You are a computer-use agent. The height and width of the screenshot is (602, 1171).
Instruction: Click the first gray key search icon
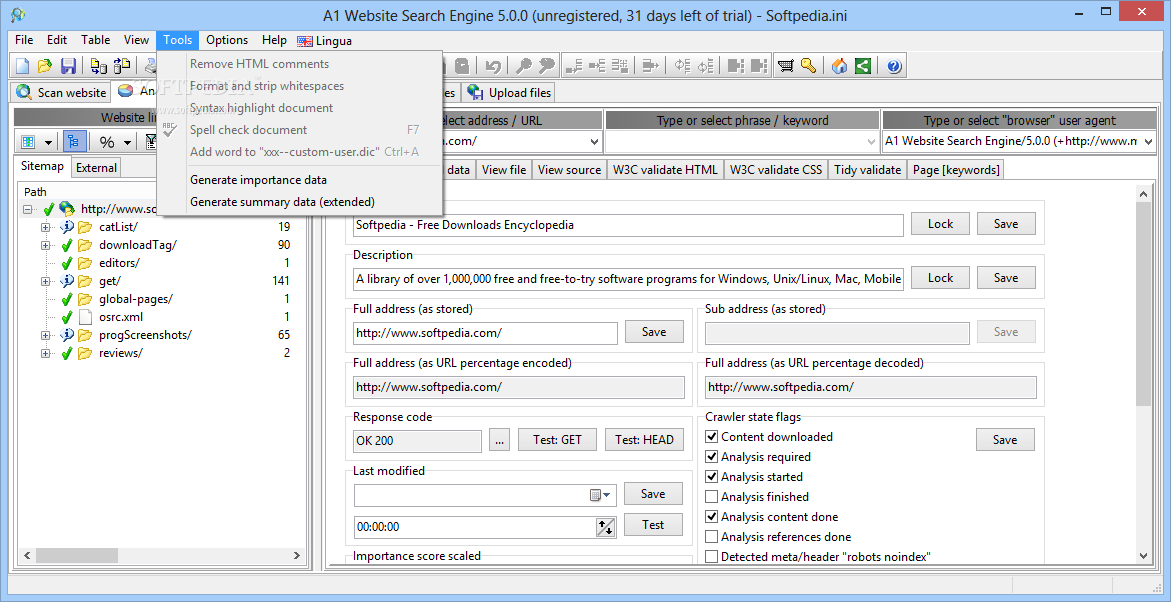tap(524, 66)
